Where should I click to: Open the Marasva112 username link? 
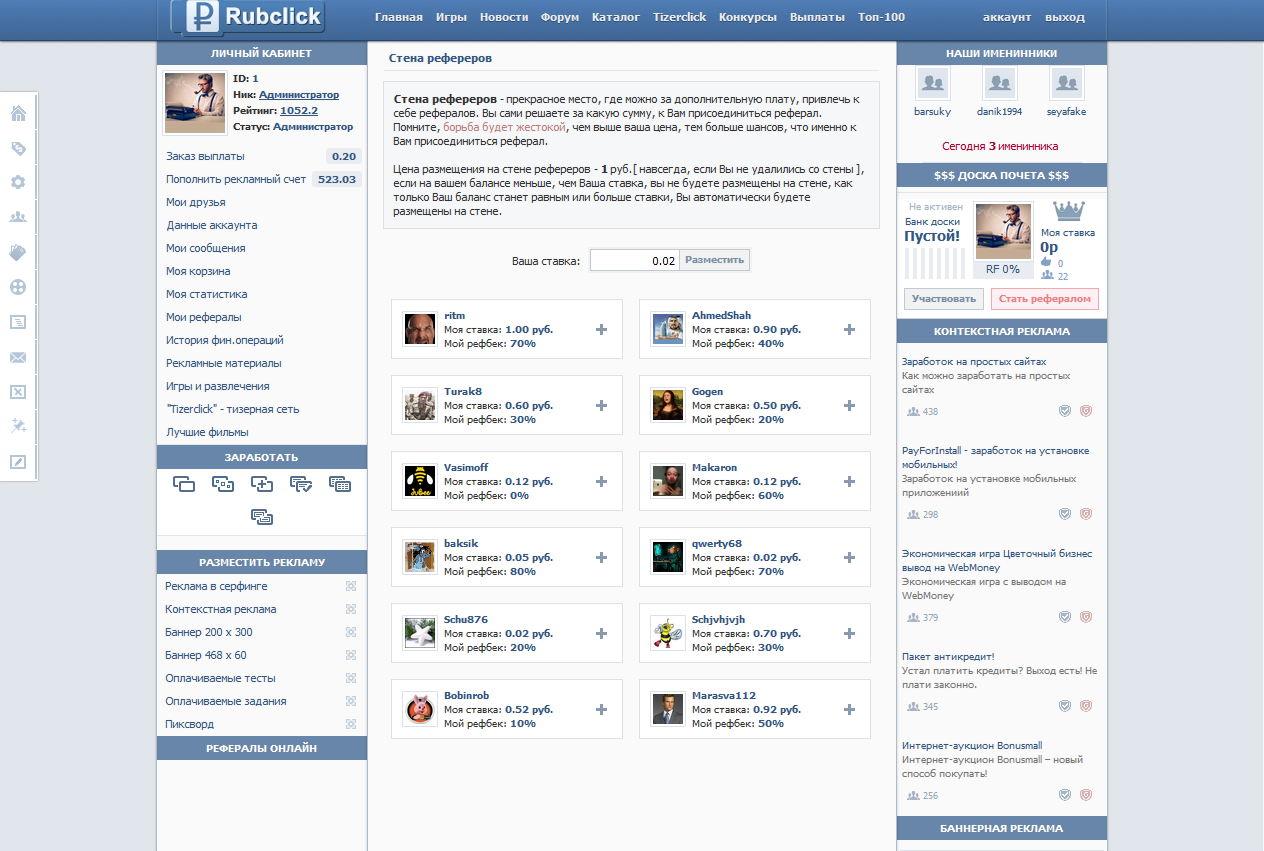(x=724, y=695)
